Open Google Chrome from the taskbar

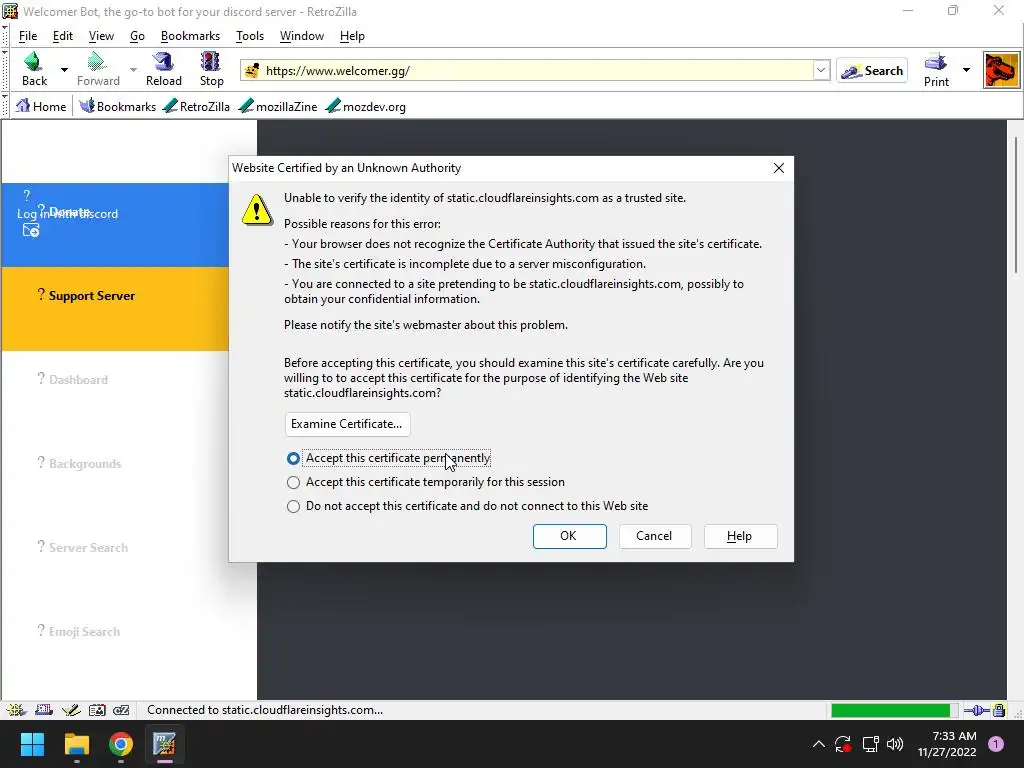[x=121, y=744]
